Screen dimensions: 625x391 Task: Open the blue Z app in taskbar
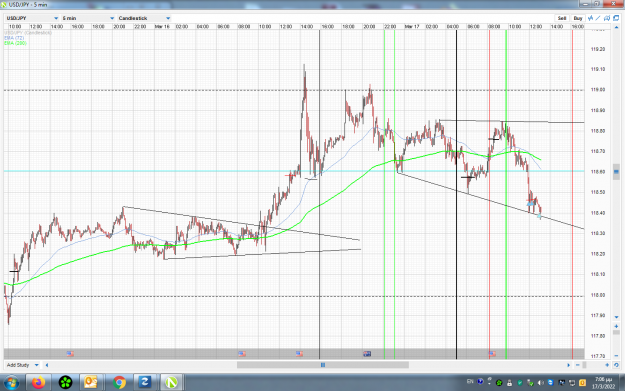(x=144, y=383)
